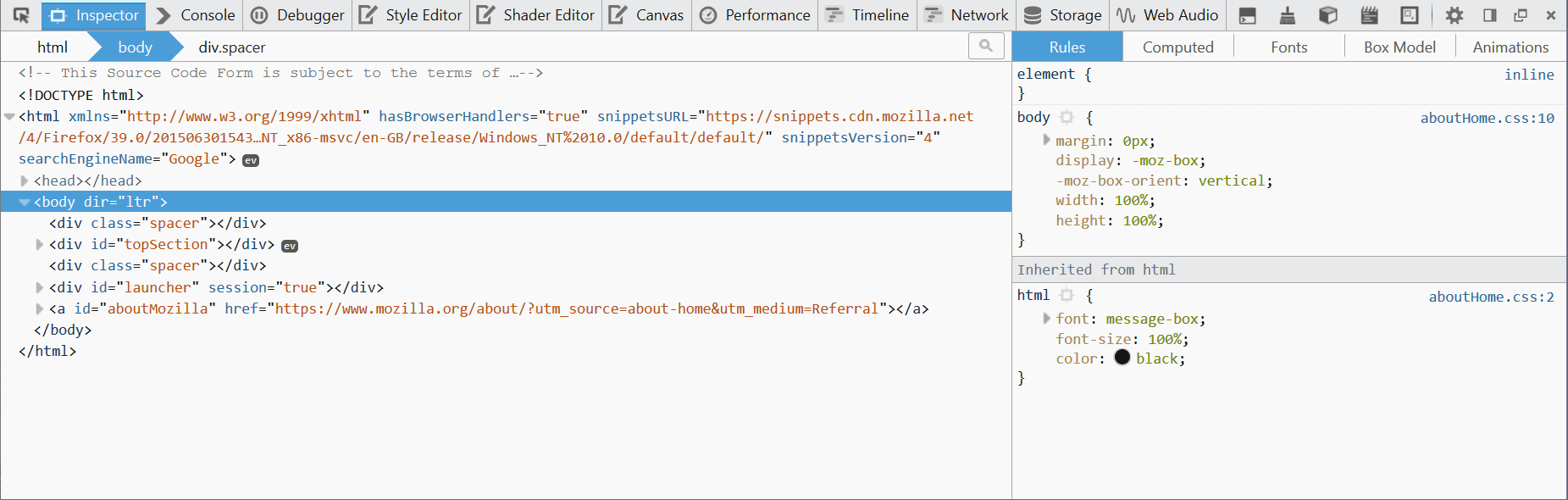Select the Box Model sidebar tab
The width and height of the screenshot is (1568, 500).
1400,47
